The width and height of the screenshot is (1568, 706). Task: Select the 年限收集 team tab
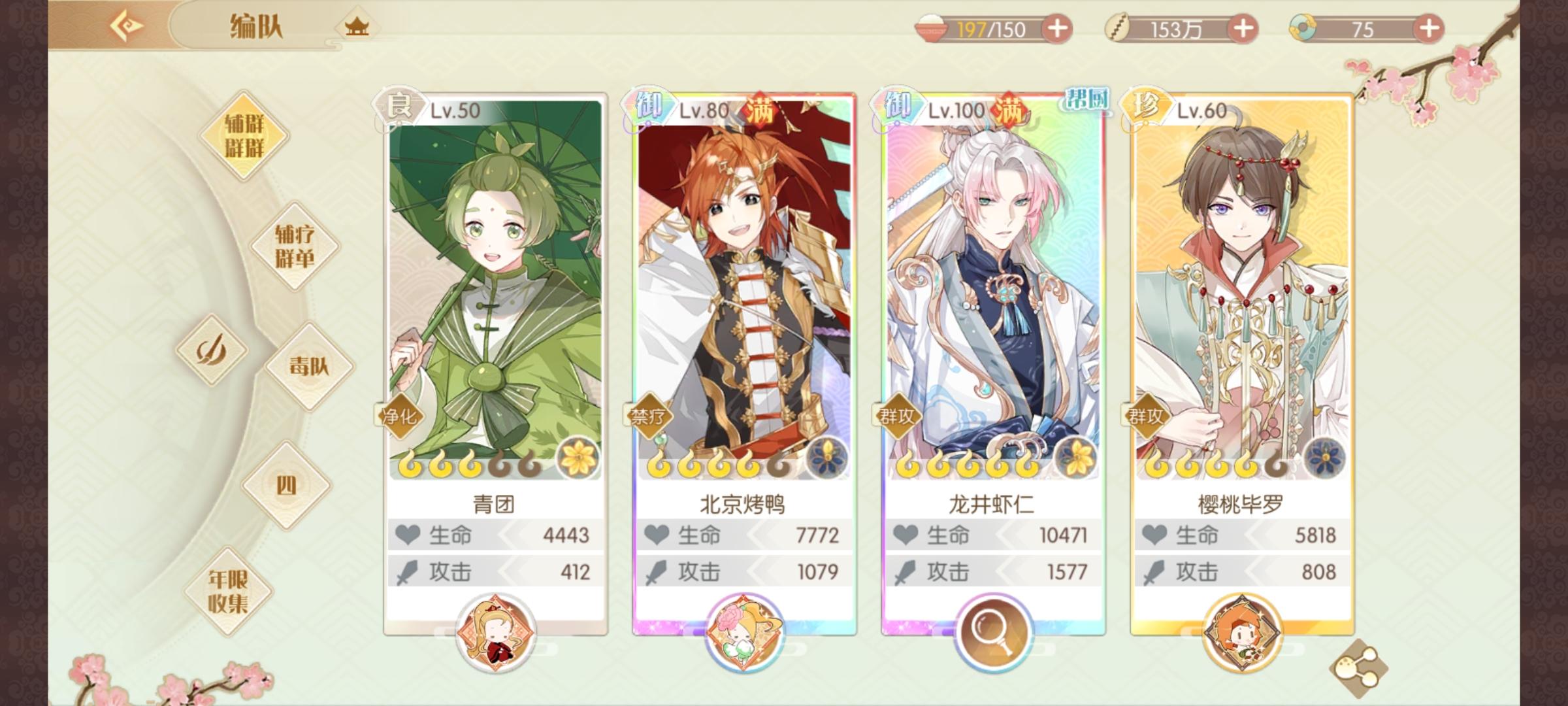pos(228,592)
